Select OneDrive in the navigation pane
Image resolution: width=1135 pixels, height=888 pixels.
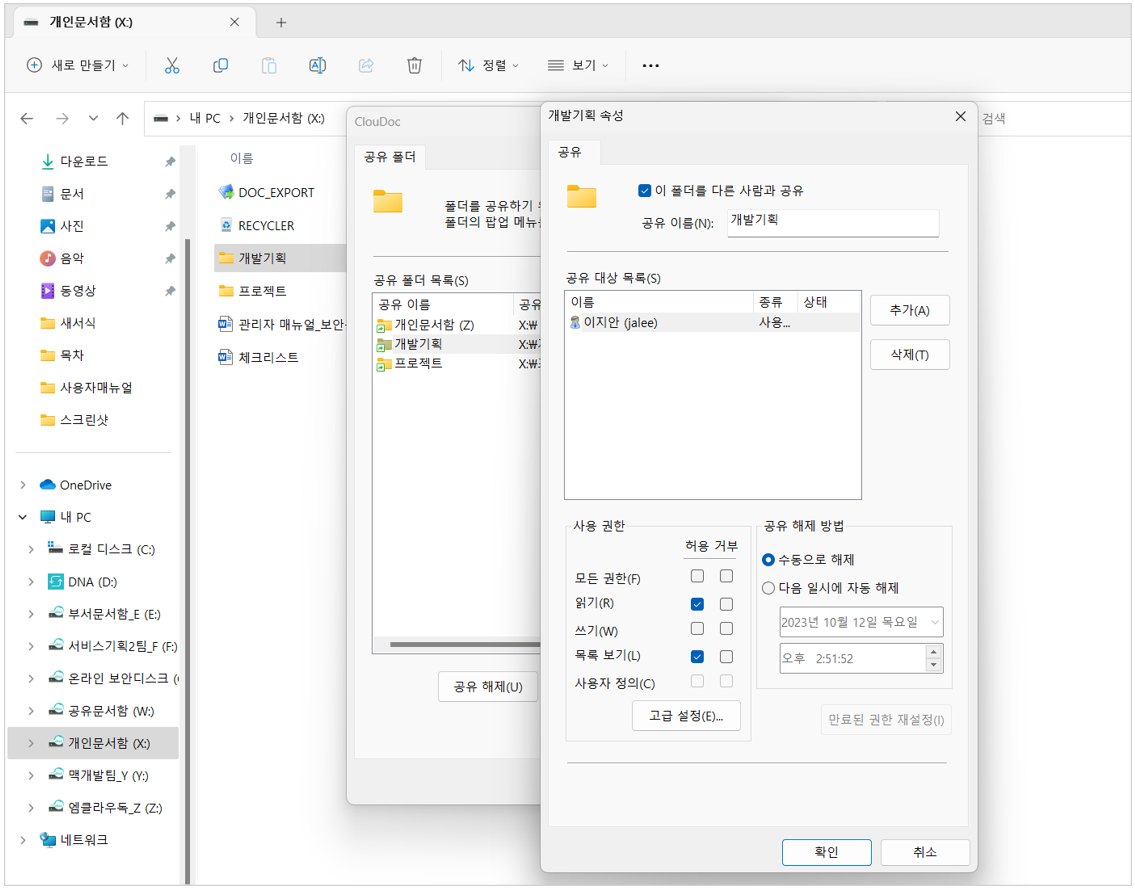[x=85, y=485]
